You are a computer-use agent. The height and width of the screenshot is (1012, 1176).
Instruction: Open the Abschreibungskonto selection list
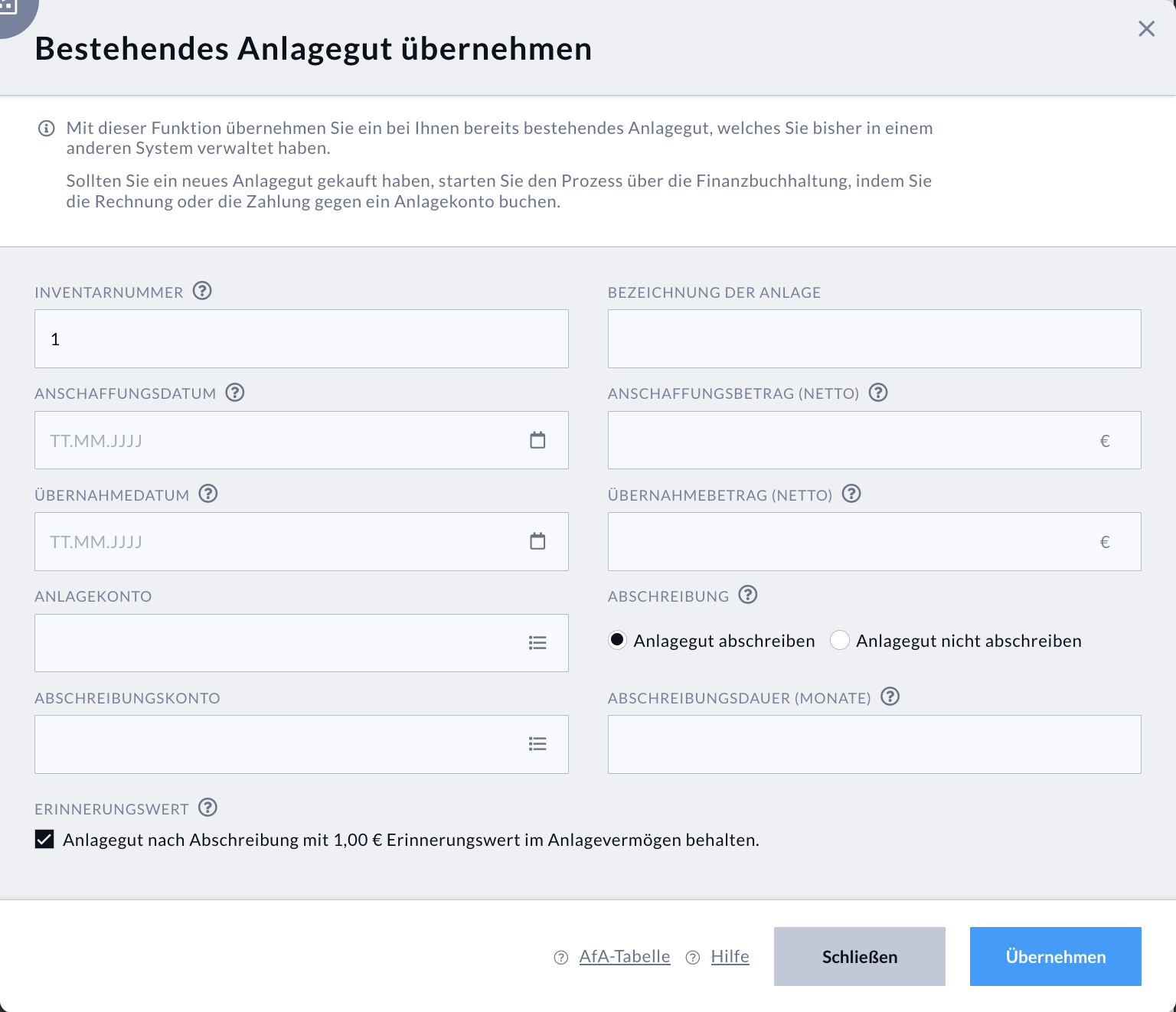point(537,743)
